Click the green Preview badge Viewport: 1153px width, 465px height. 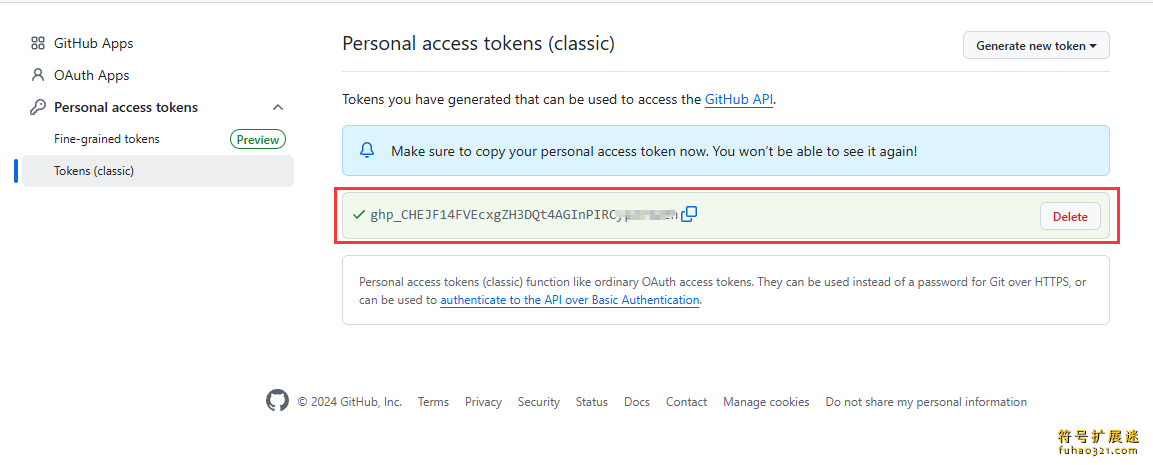(x=258, y=139)
